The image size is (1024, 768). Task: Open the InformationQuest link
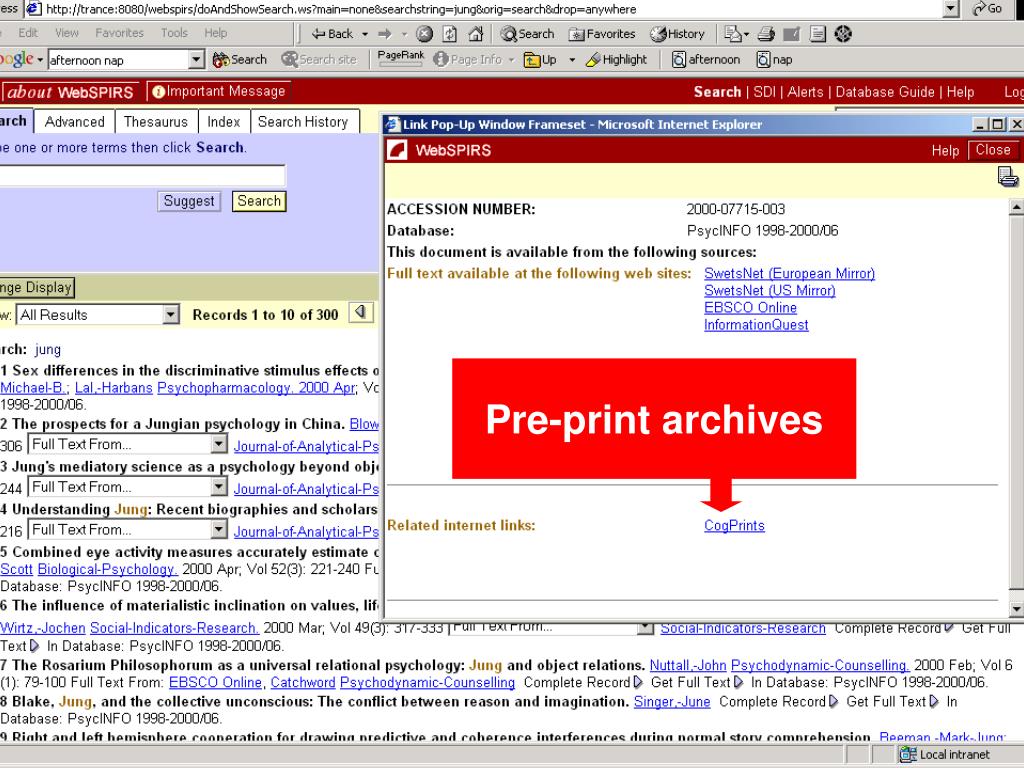click(x=756, y=325)
